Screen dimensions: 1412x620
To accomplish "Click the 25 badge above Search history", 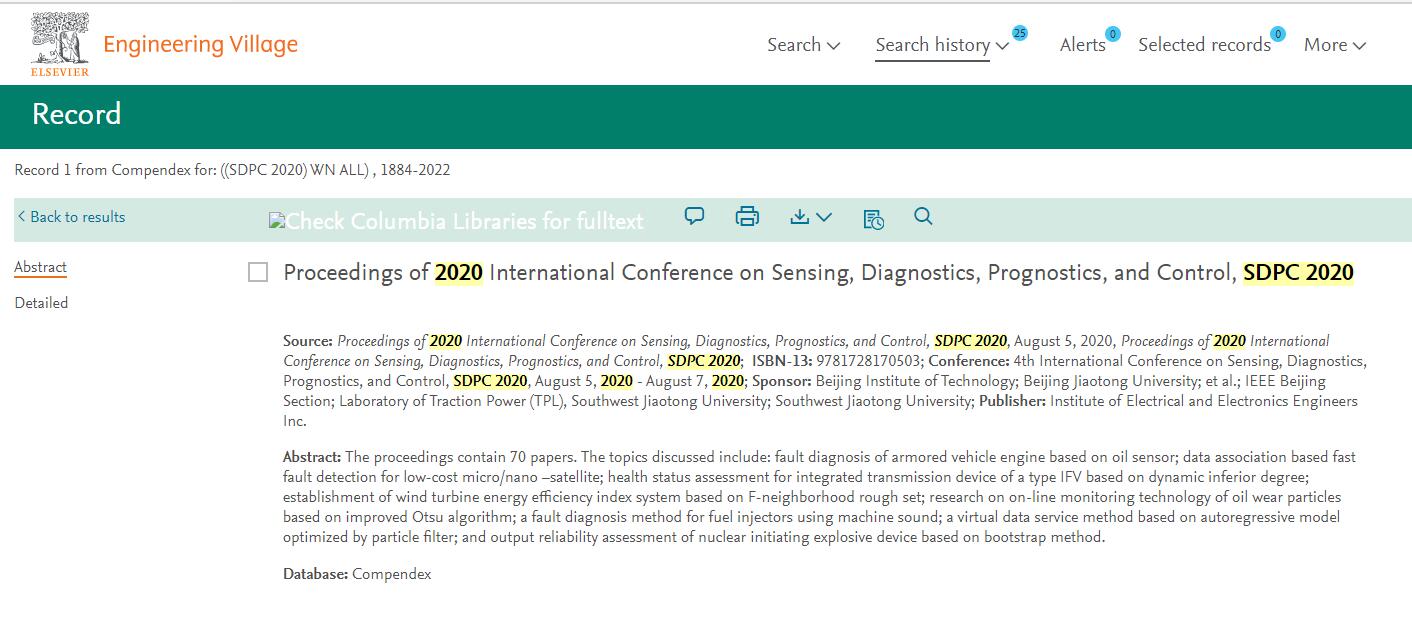I will point(1018,33).
